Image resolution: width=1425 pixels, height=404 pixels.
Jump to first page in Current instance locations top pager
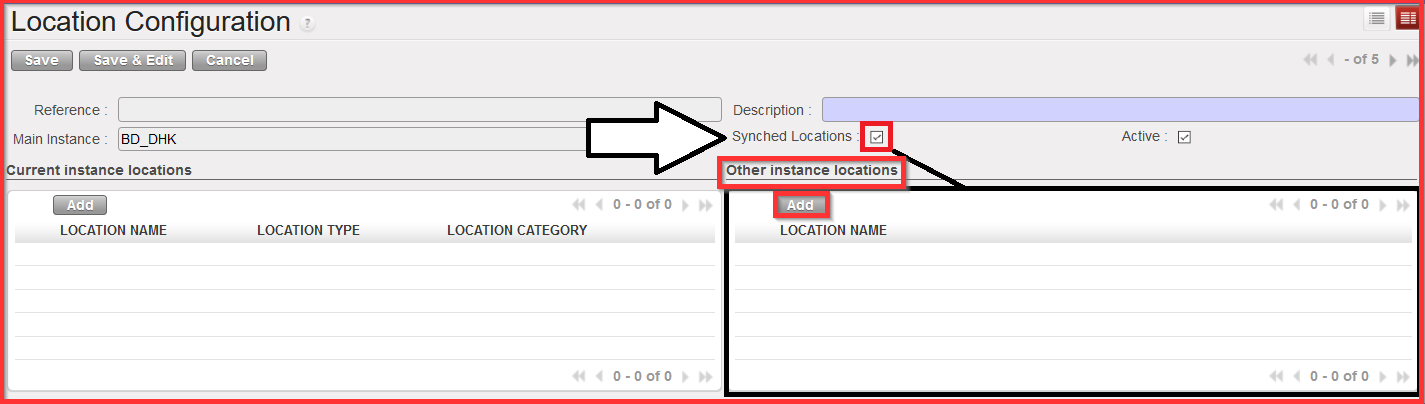tap(578, 205)
